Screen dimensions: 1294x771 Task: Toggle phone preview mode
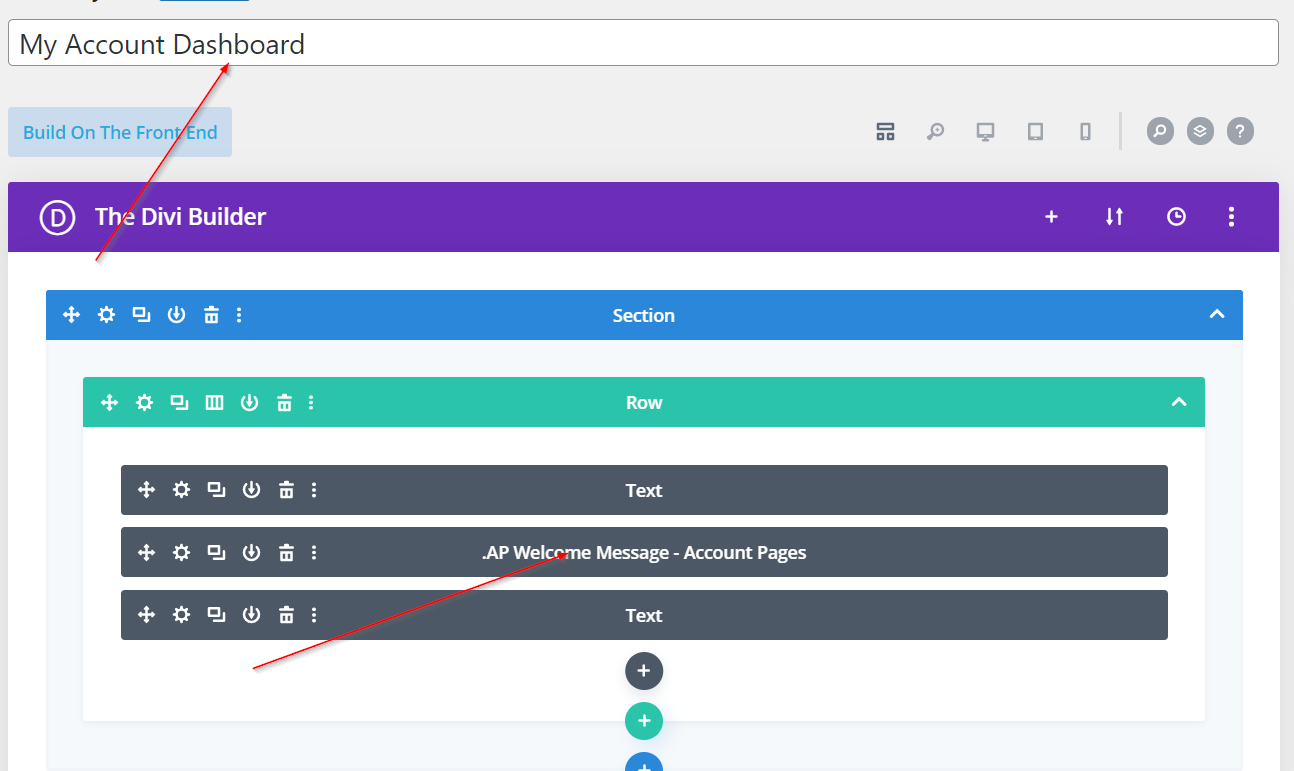click(x=1085, y=132)
